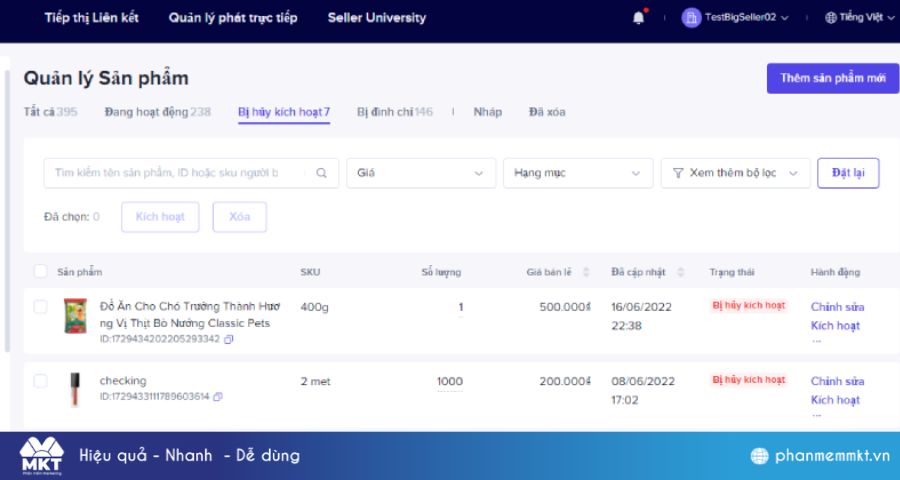Switch to the Đang hoạt động tab
Viewport: 900px width, 480px height.
pyautogui.click(x=158, y=112)
